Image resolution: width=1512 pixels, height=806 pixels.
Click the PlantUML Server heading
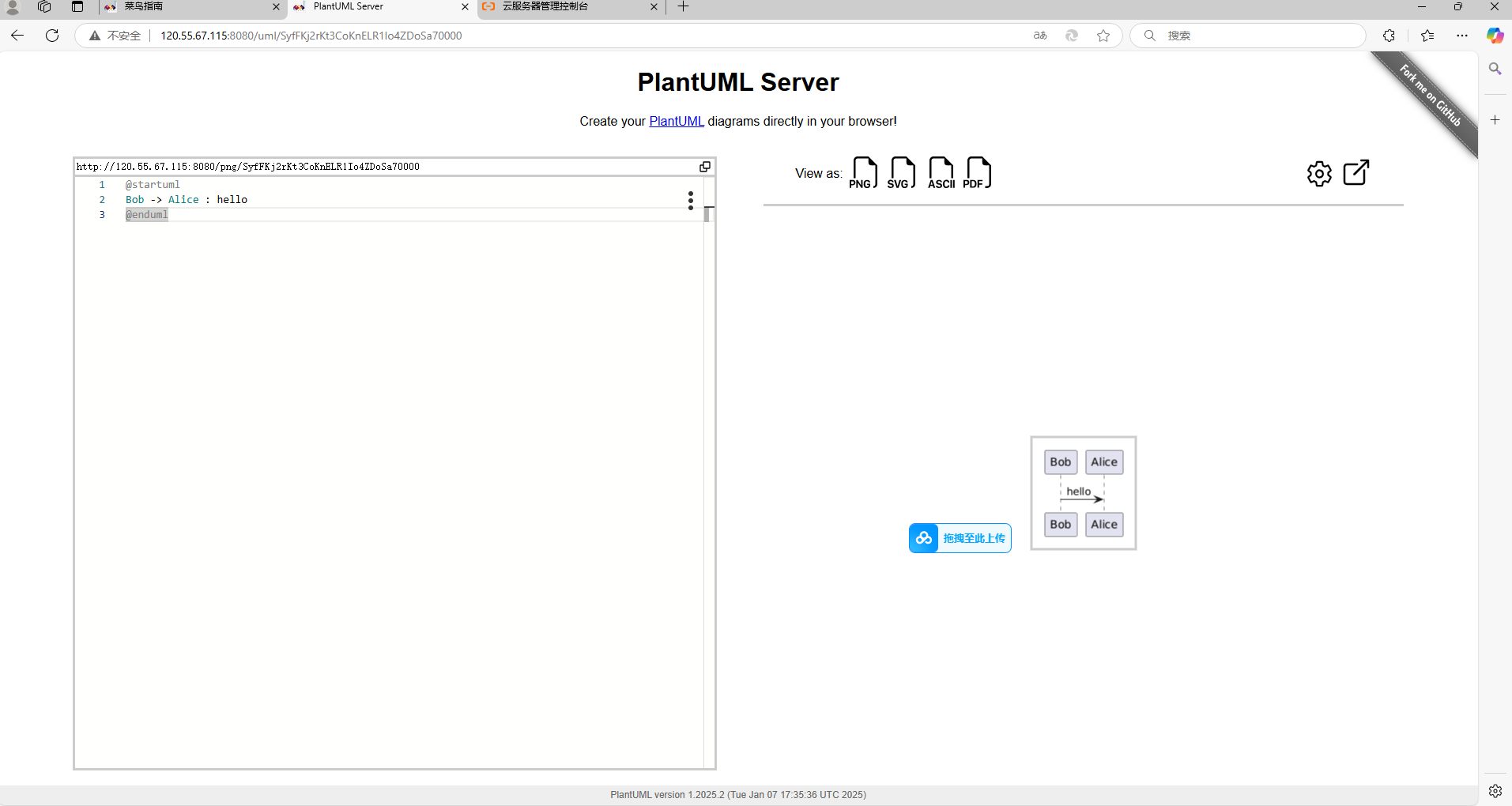[x=738, y=82]
